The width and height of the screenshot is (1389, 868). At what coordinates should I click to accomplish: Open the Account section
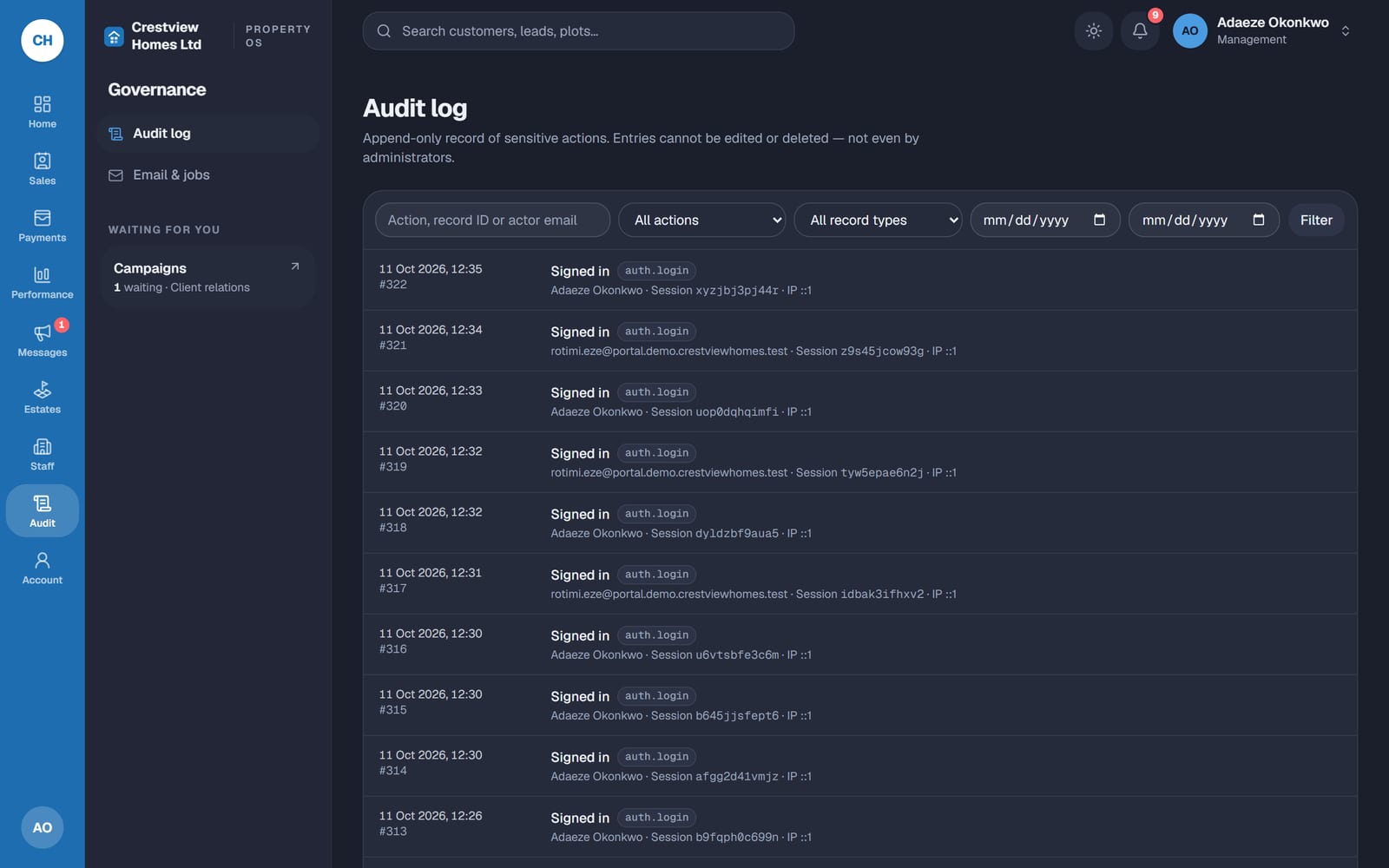tap(42, 569)
